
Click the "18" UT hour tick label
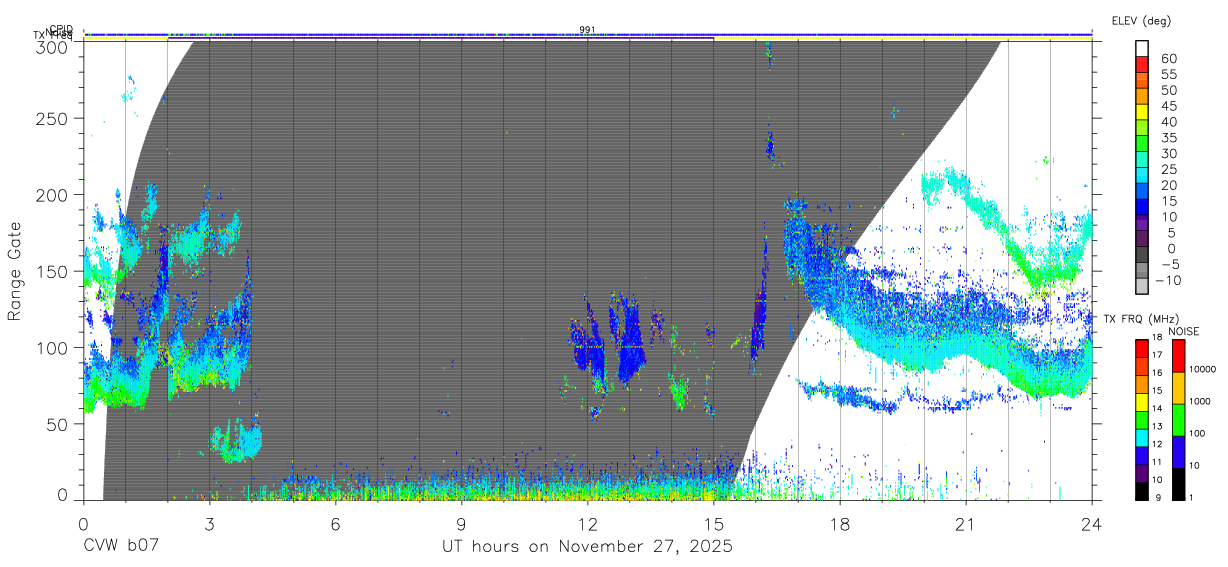click(839, 524)
